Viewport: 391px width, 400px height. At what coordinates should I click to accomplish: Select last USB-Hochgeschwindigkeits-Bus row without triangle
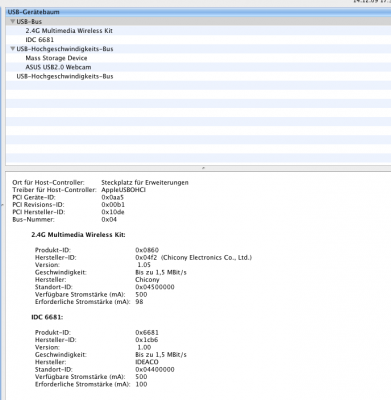198,76
